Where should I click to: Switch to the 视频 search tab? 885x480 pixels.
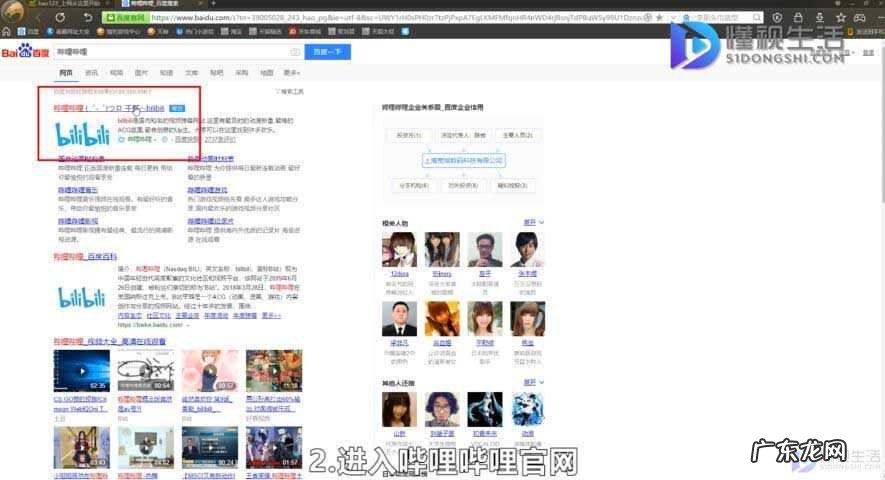tap(116, 73)
